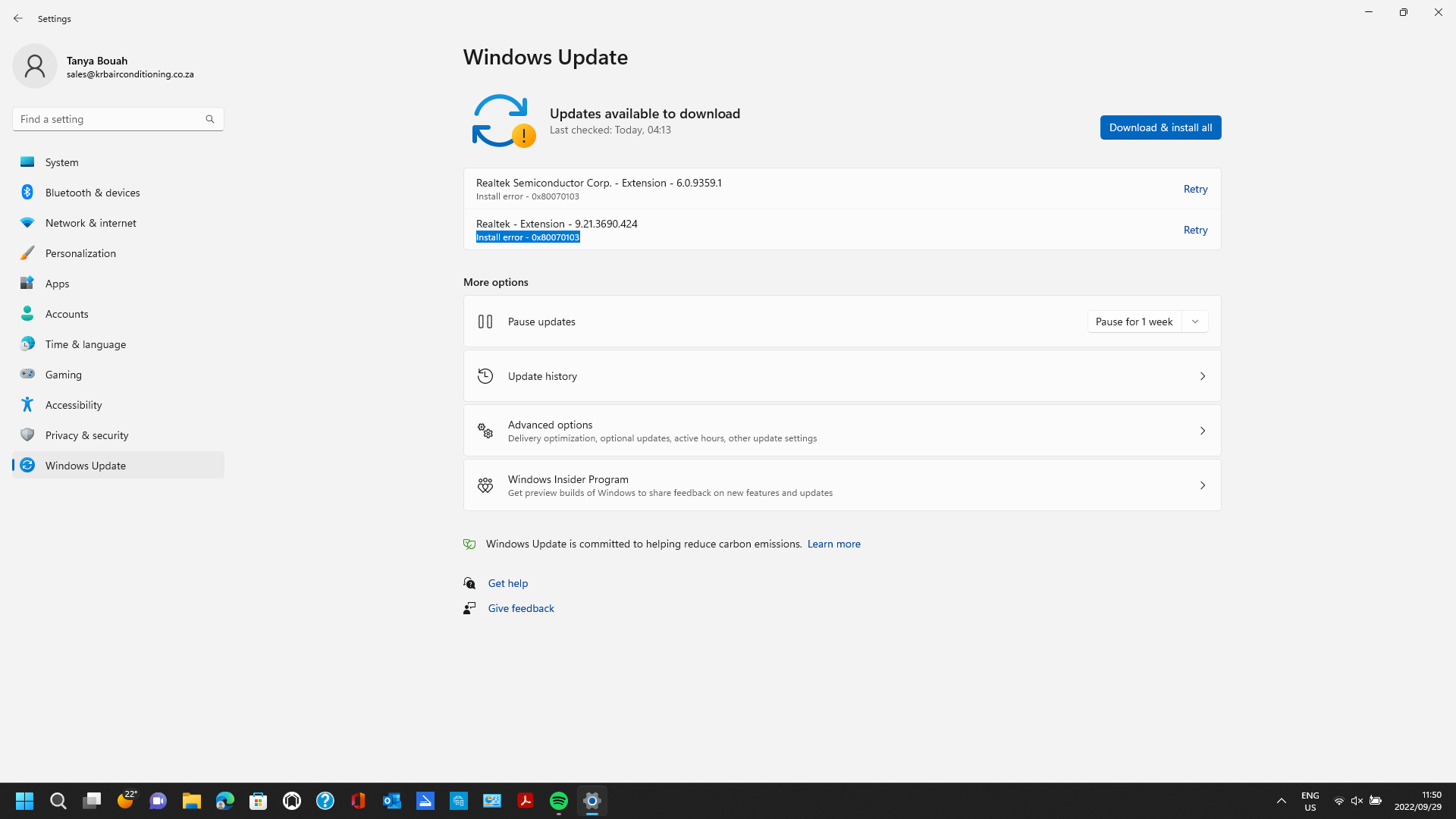The image size is (1456, 819).
Task: Go back with the Settings back arrow
Action: pyautogui.click(x=18, y=18)
